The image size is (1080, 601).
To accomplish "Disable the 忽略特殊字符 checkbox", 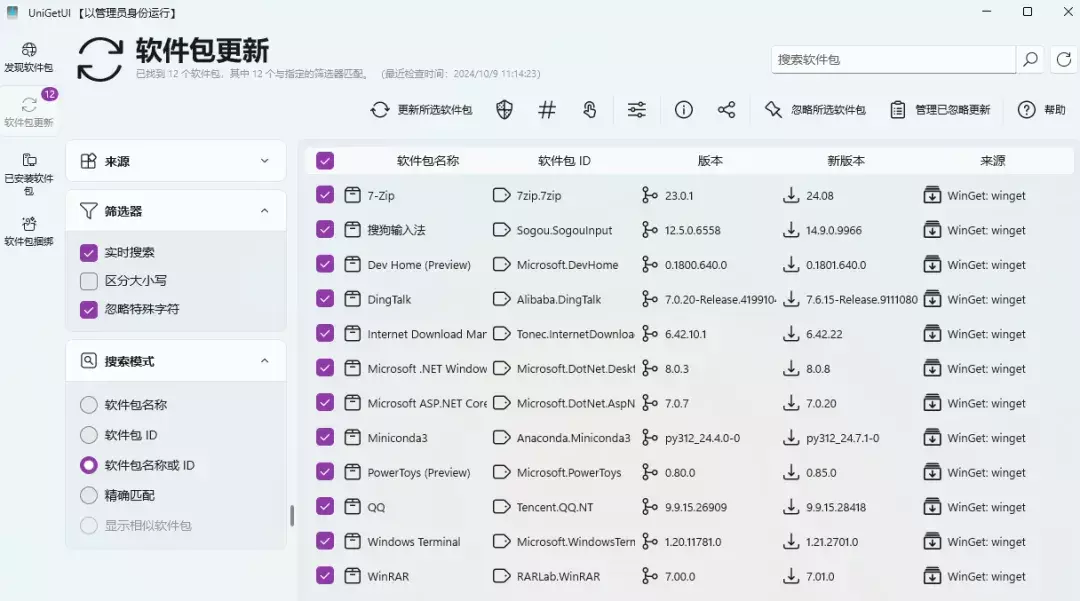I will click(89, 309).
